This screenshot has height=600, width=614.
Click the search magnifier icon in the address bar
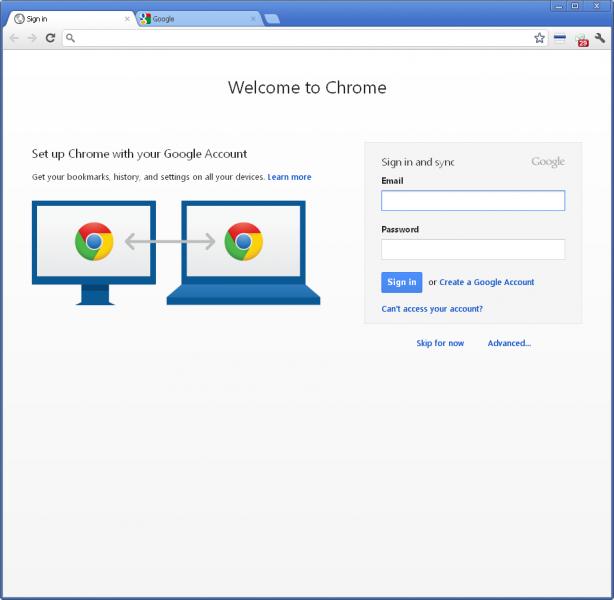(70, 38)
